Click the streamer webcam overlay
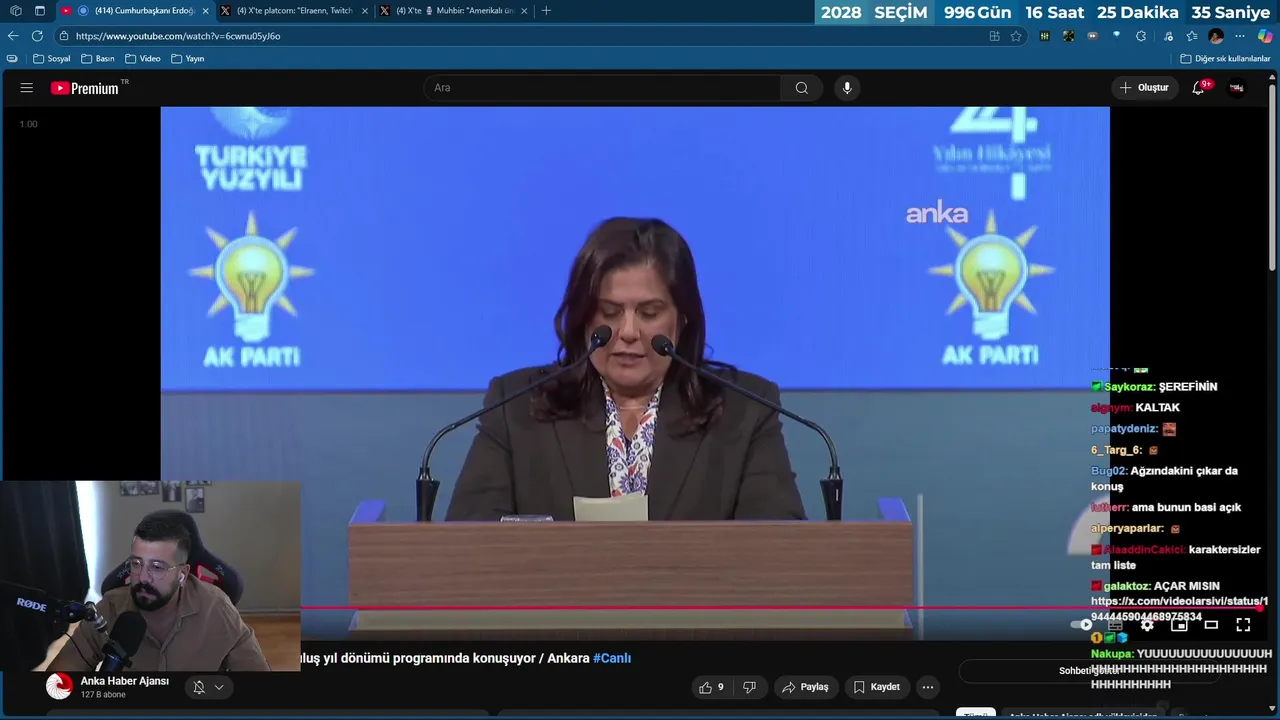 150,576
